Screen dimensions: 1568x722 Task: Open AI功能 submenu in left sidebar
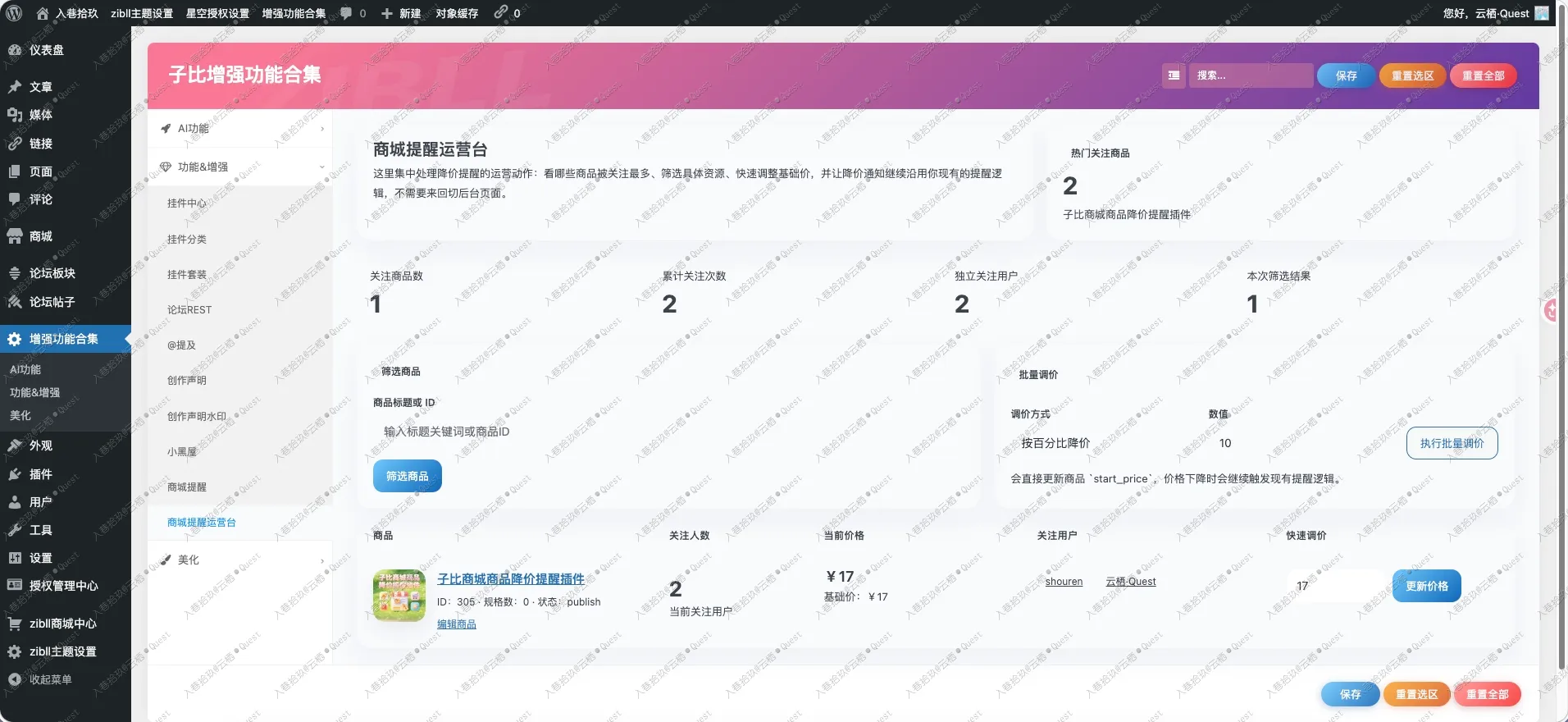tap(25, 370)
